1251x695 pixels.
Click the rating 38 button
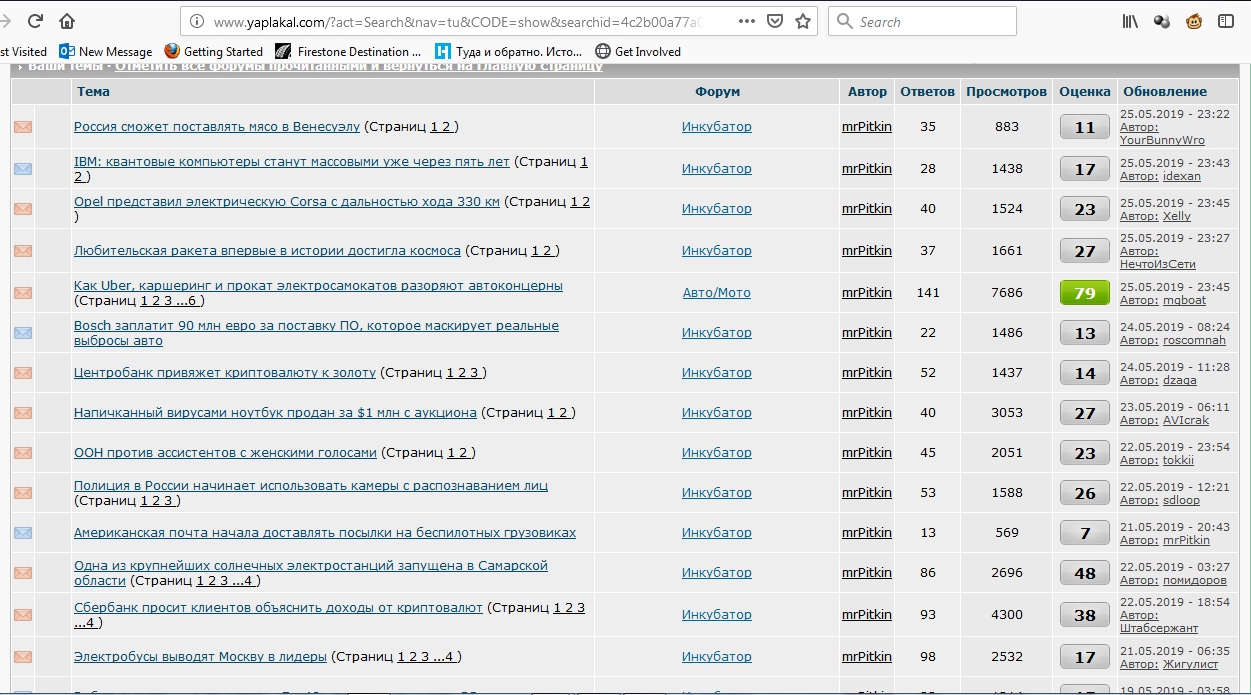point(1085,615)
